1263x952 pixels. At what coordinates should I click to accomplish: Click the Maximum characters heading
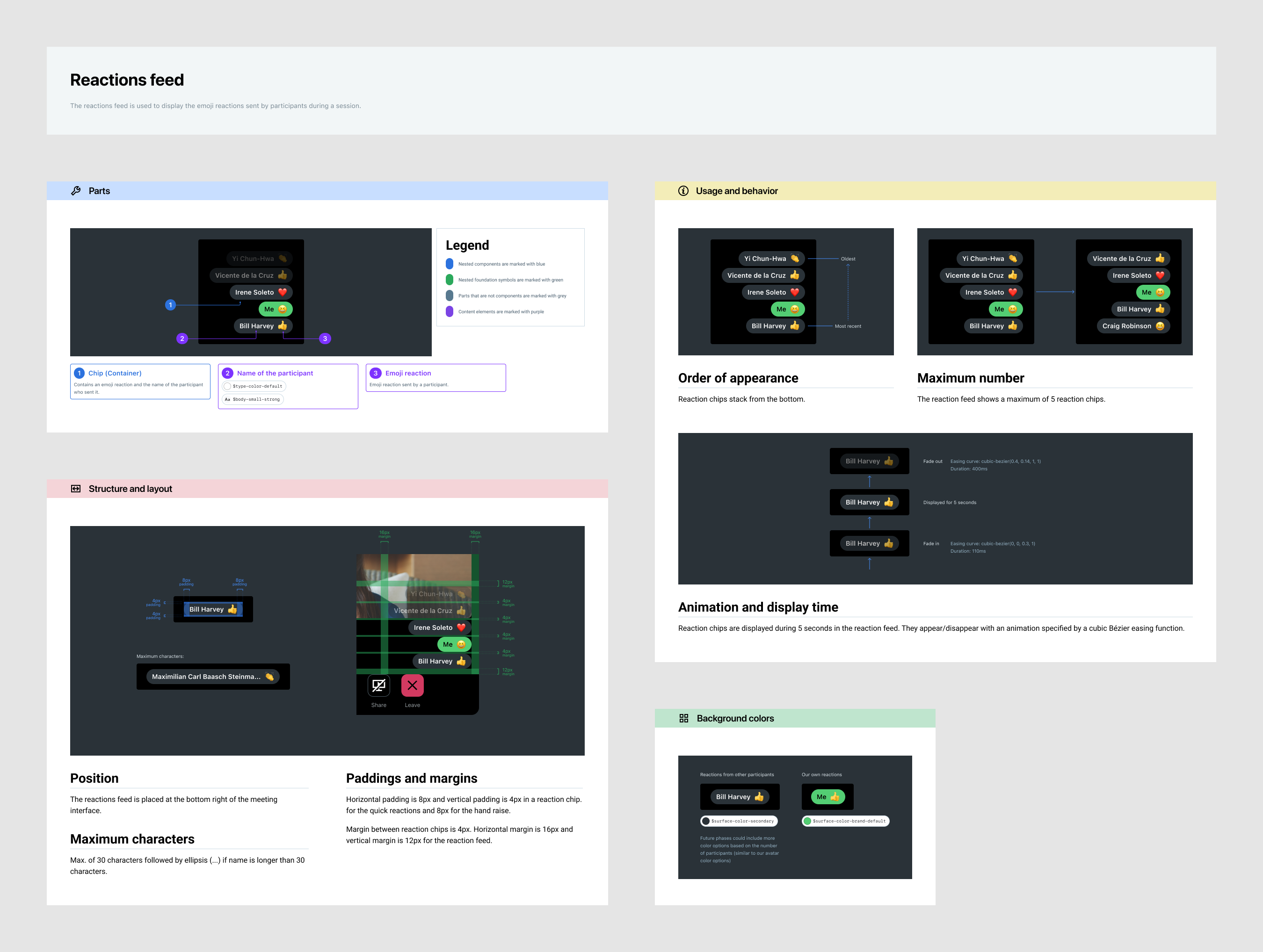click(132, 839)
